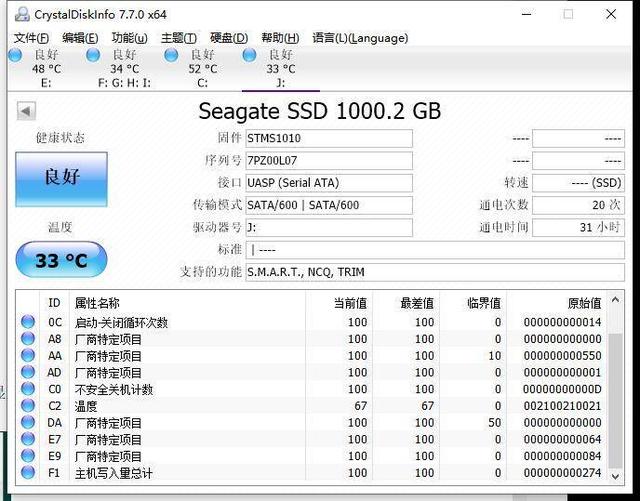Click the health orb for drive C:
Viewport: 640px width, 501px height.
pos(171,55)
